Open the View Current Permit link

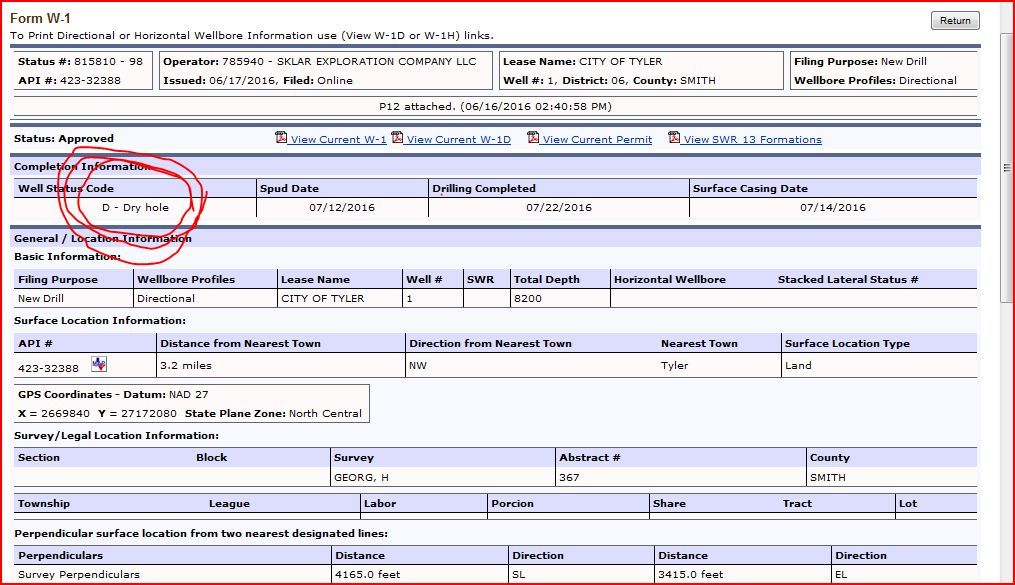click(597, 139)
